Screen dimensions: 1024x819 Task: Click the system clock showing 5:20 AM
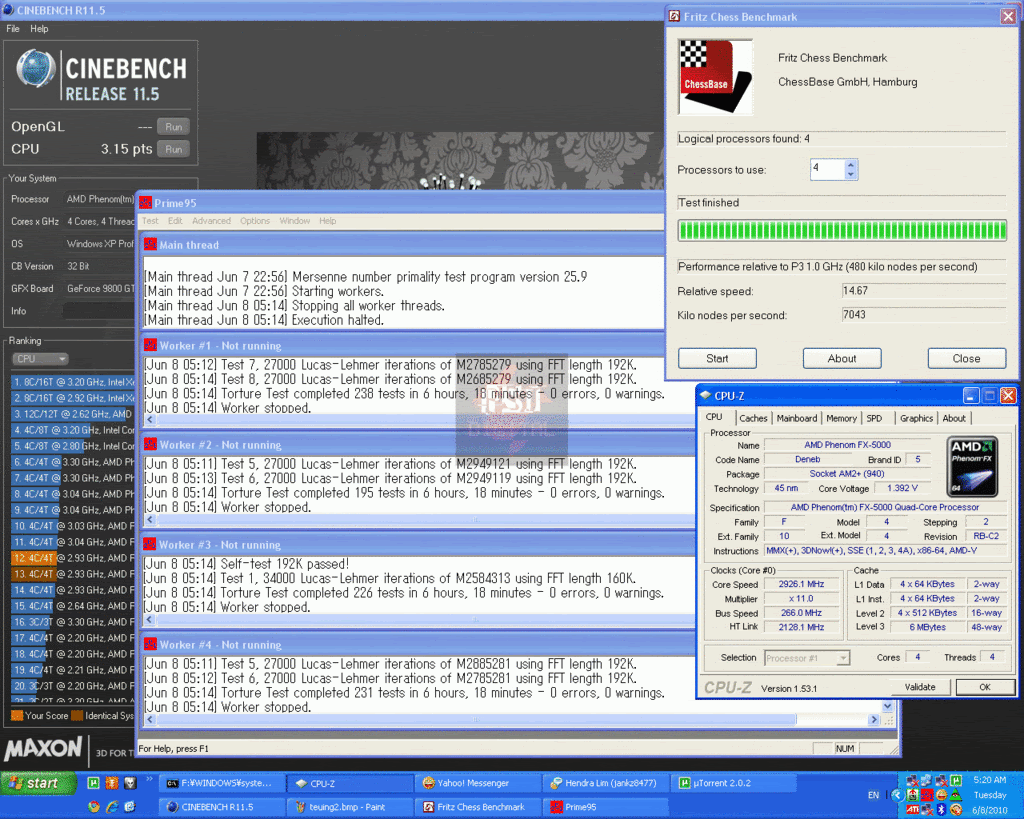tap(989, 780)
